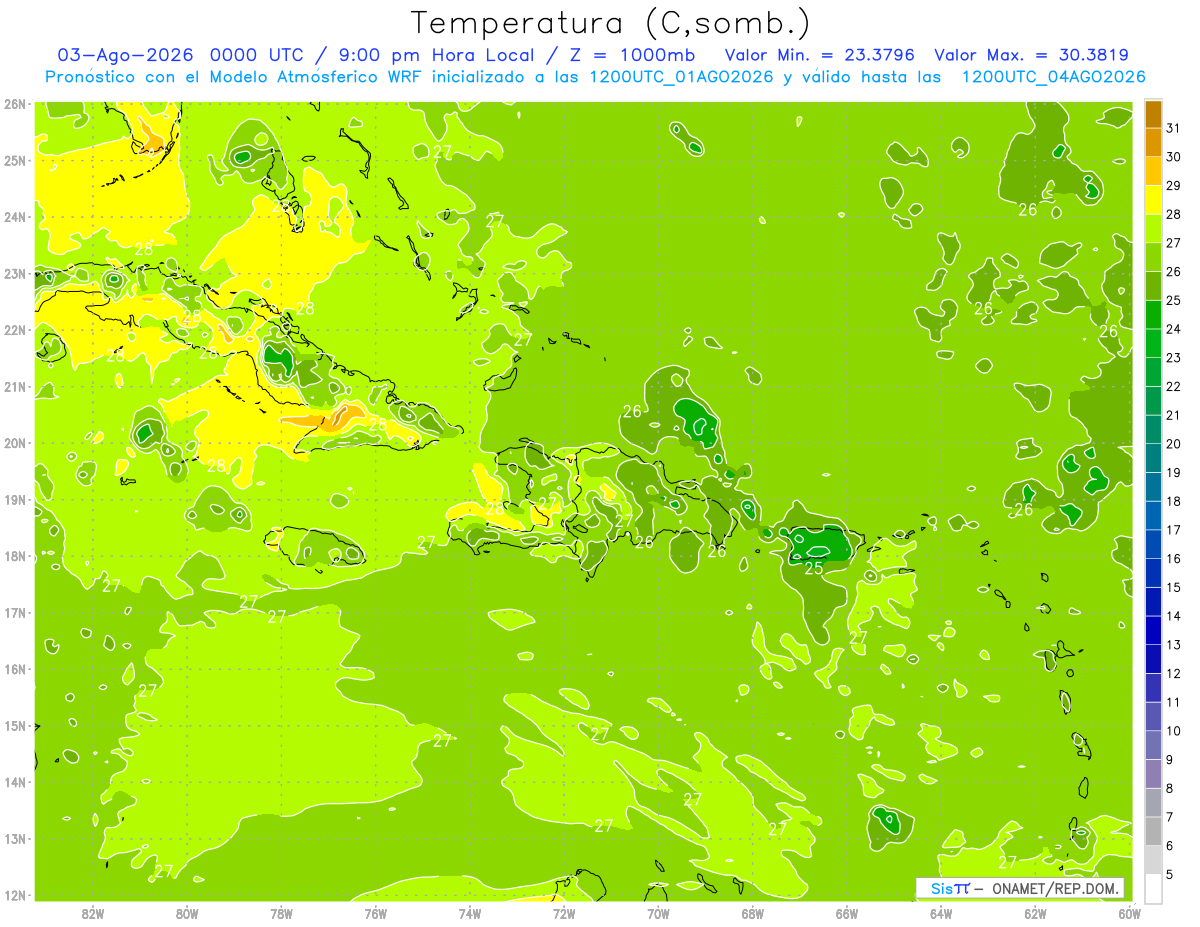Click the 0000 UTC time label
Image resolution: width=1200 pixels, height=927 pixels.
(x=256, y=55)
